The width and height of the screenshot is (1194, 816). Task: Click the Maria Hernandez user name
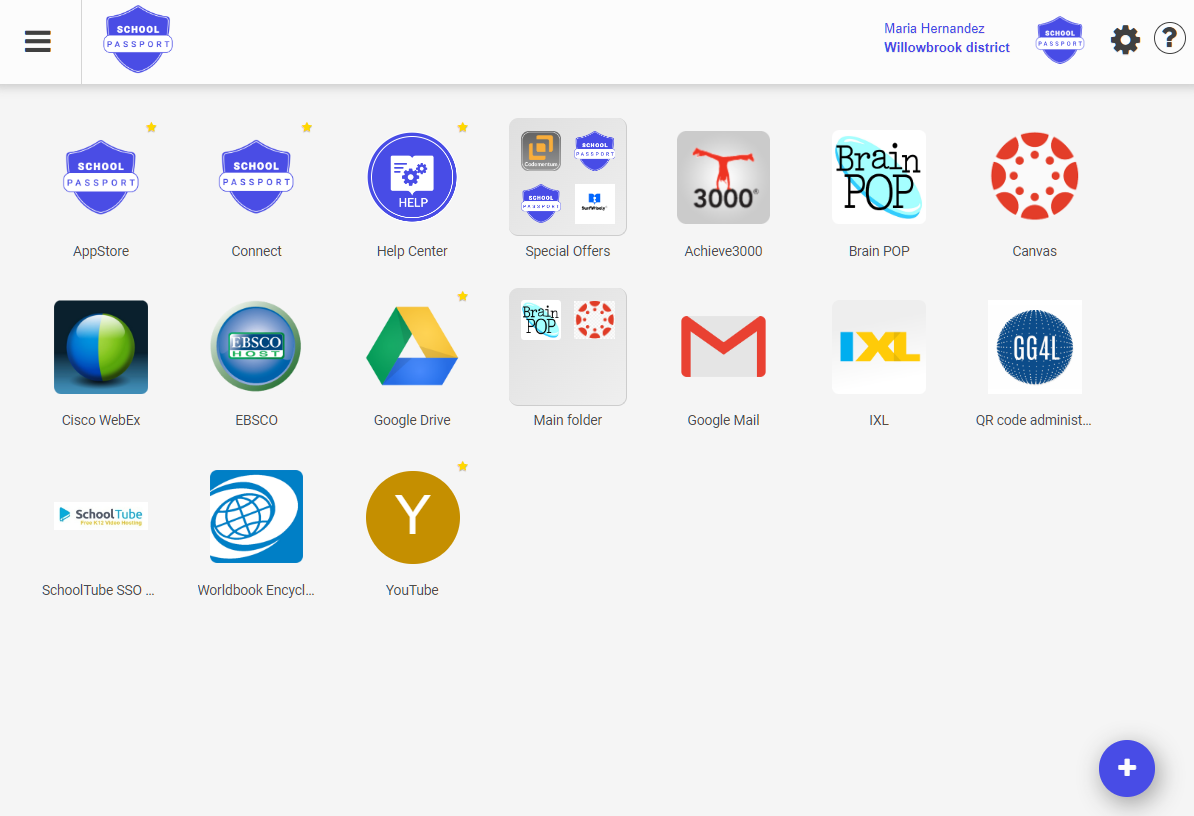(x=934, y=28)
